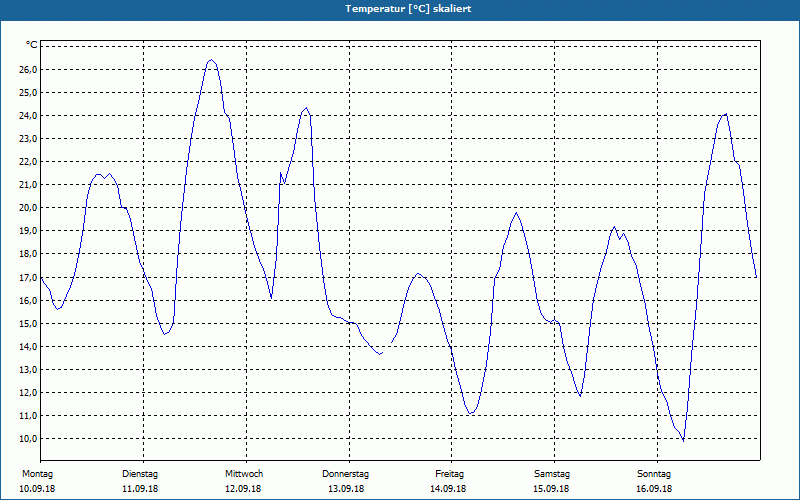Click the Donnerstag day label
Image resolution: width=800 pixels, height=500 pixels.
(x=345, y=474)
